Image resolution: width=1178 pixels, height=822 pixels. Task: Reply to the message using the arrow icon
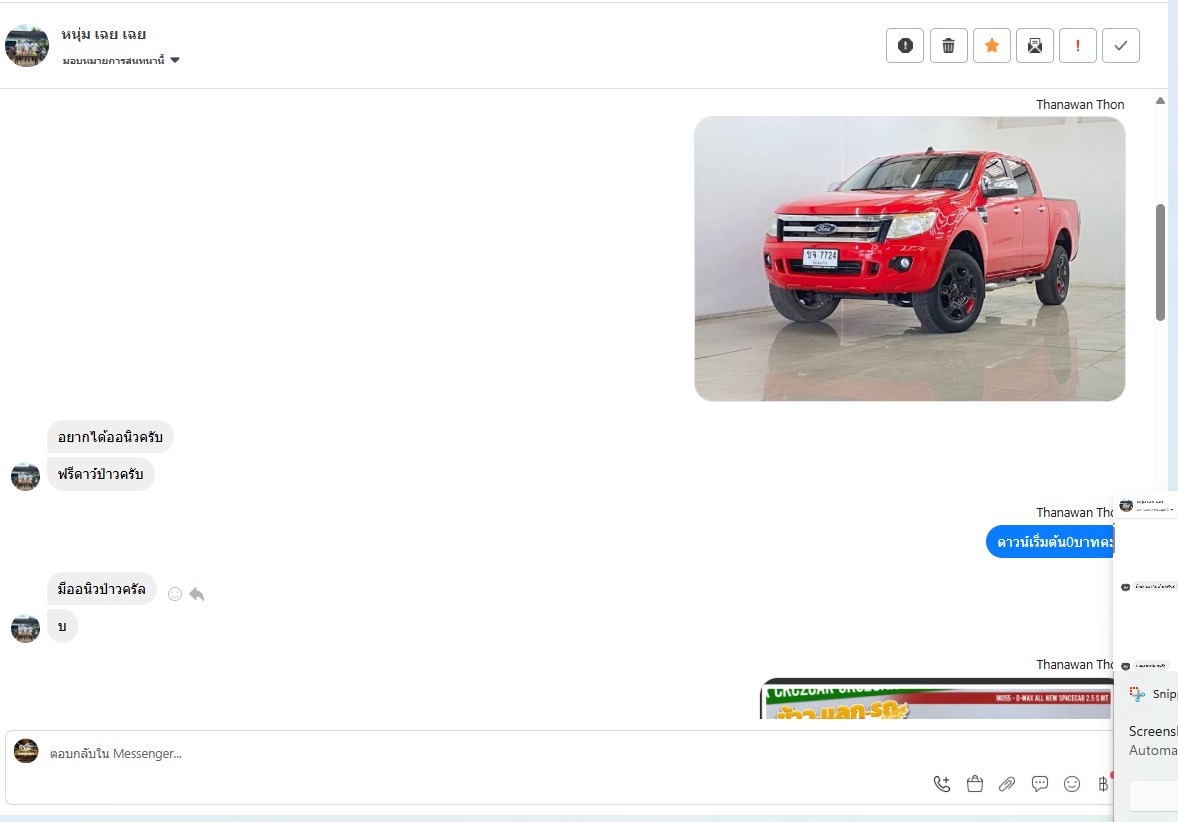197,594
